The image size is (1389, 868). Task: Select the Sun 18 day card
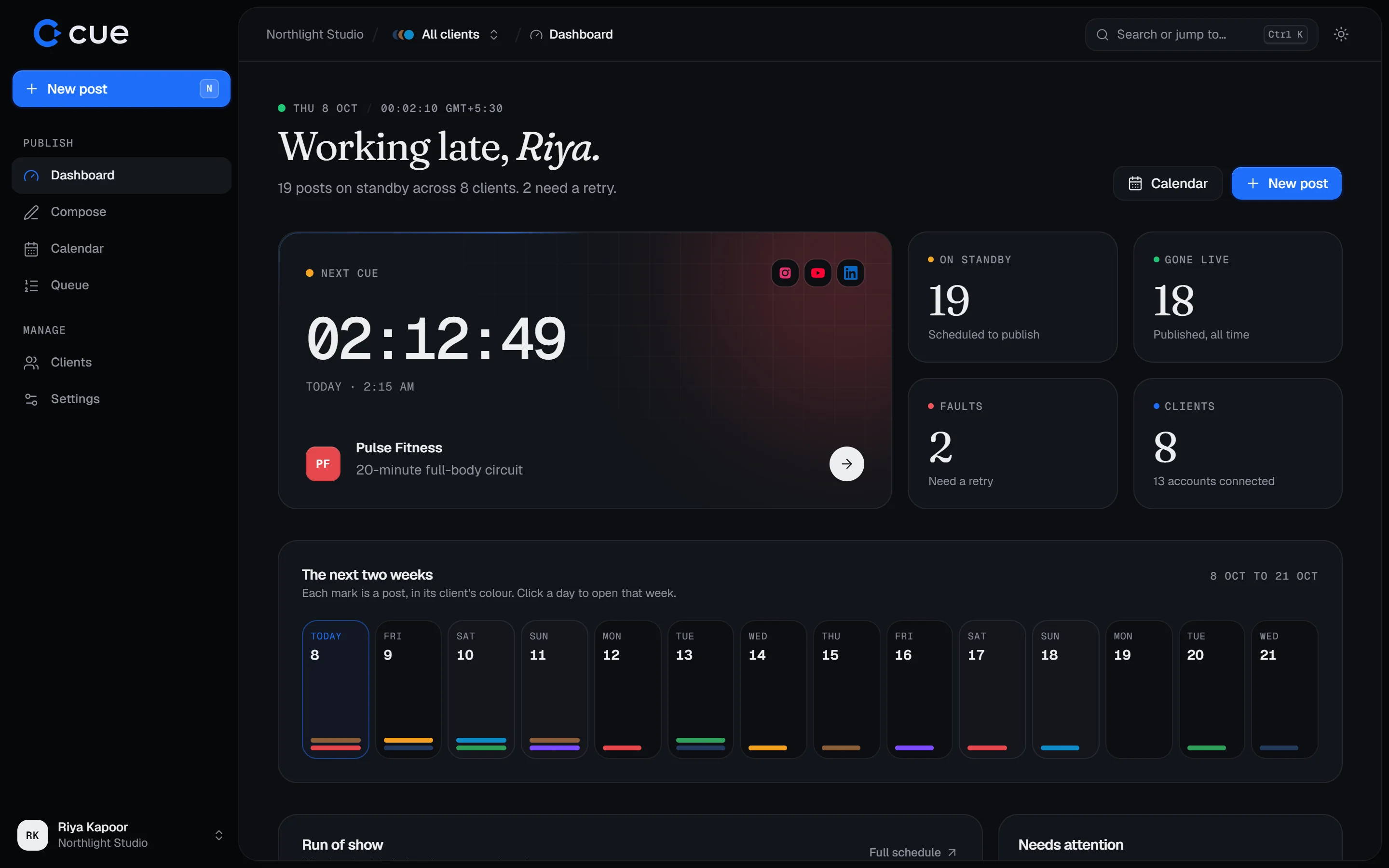[x=1065, y=689]
